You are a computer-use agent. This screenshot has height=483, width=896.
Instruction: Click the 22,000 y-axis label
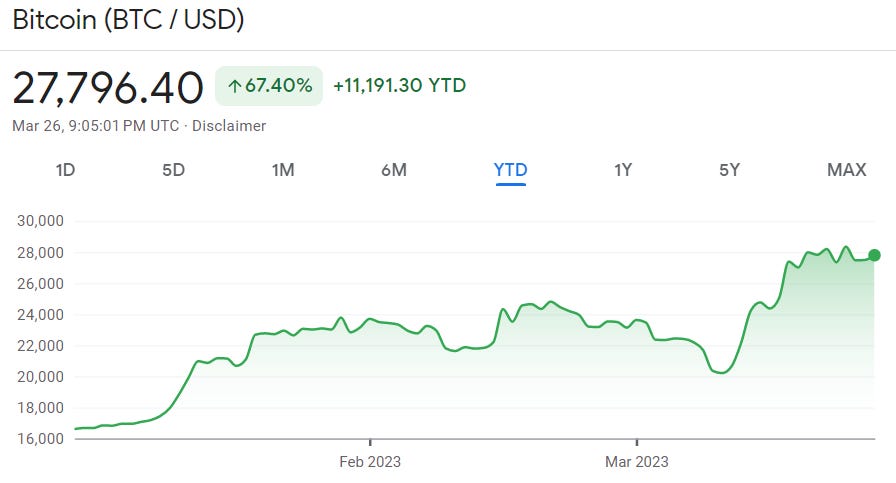click(x=41, y=346)
